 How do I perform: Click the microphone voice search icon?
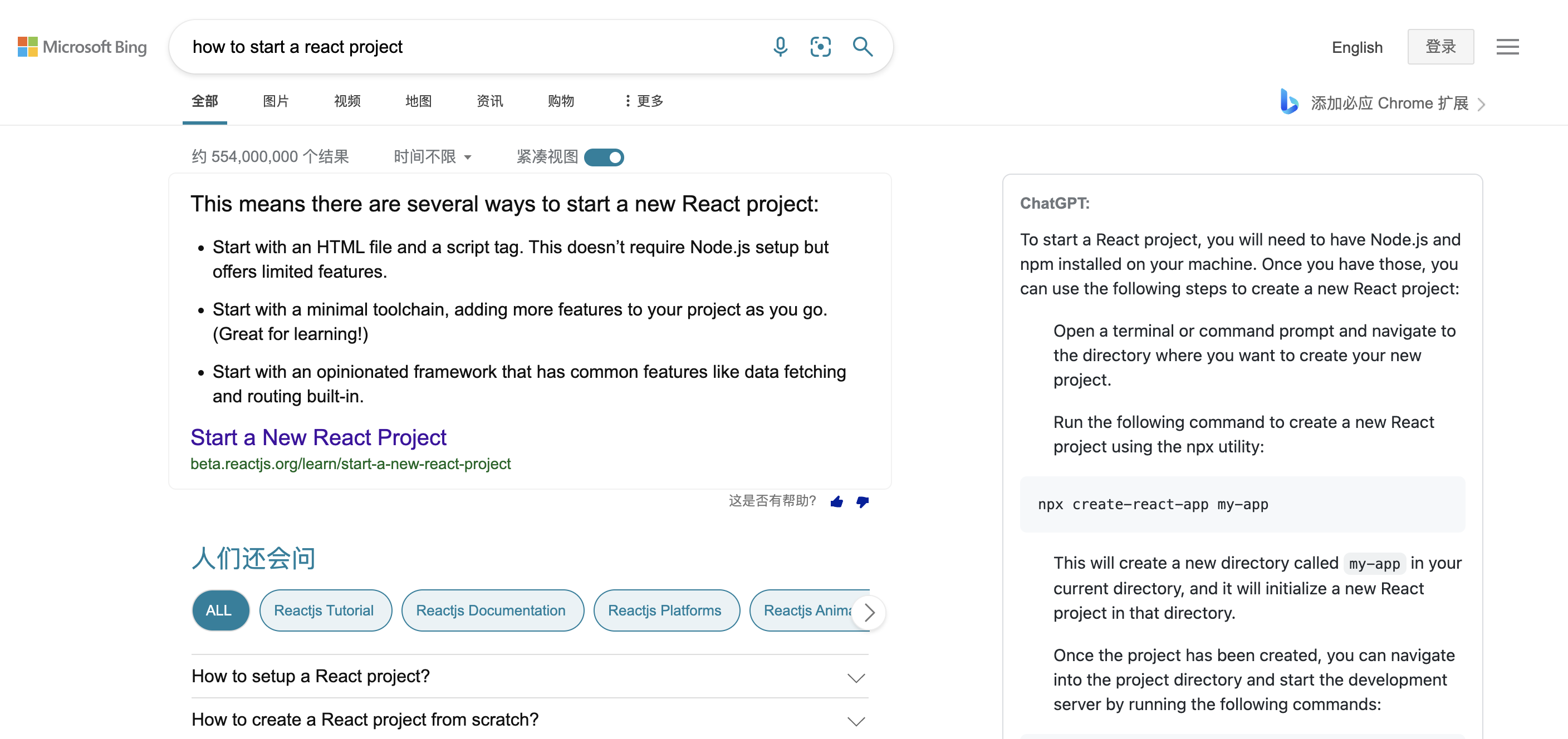(x=780, y=47)
